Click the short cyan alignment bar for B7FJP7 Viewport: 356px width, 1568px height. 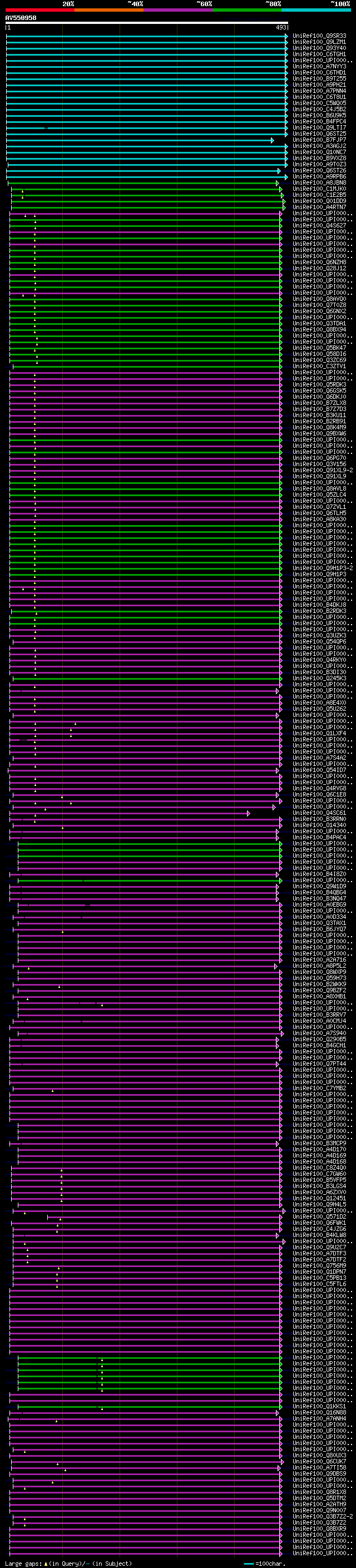coord(140,141)
